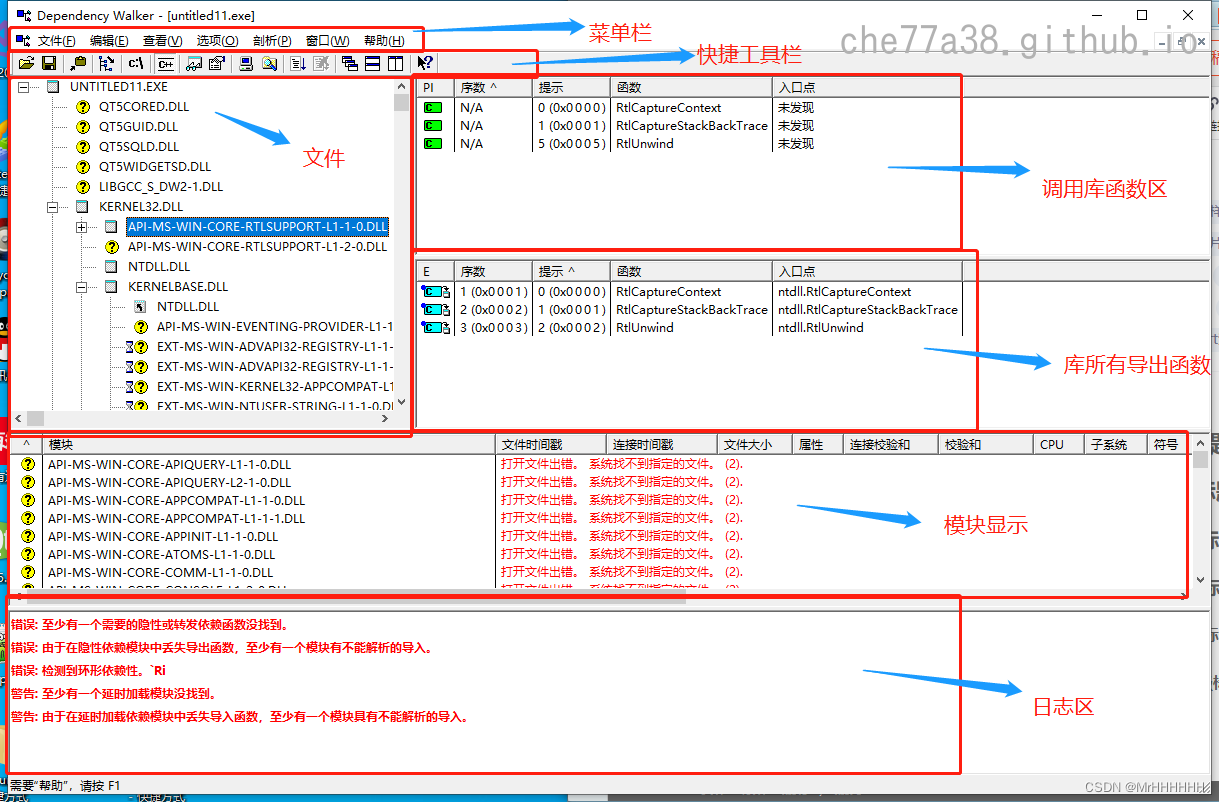Screen dimensions: 1219x802
Task: Click green C icon of RtlCaptureStackBackTrace import row
Action: pos(433,126)
